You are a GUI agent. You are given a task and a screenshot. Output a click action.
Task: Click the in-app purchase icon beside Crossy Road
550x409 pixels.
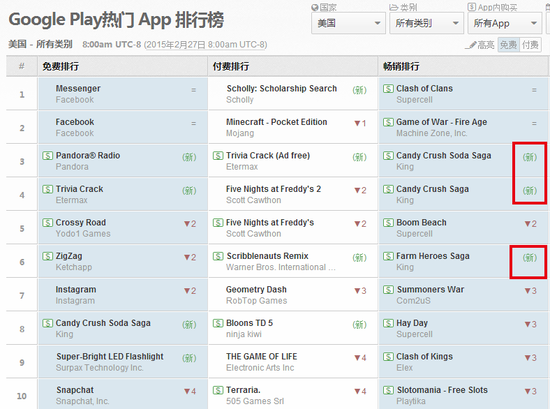coord(47,222)
